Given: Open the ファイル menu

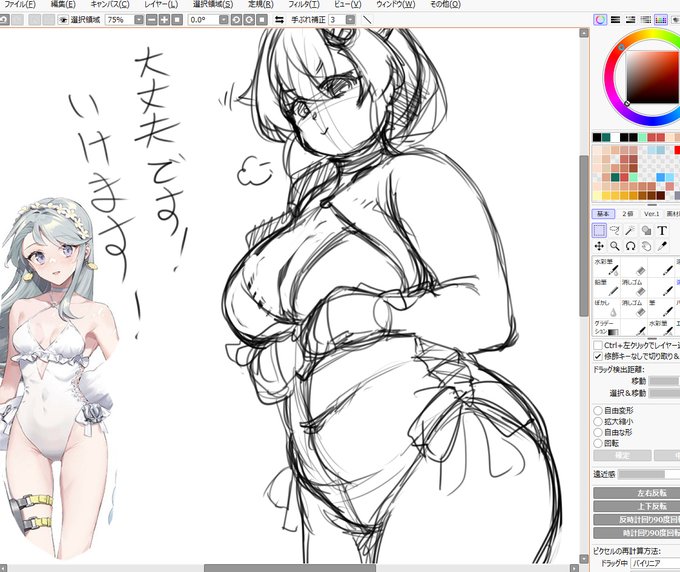Looking at the screenshot, I should [20, 4].
